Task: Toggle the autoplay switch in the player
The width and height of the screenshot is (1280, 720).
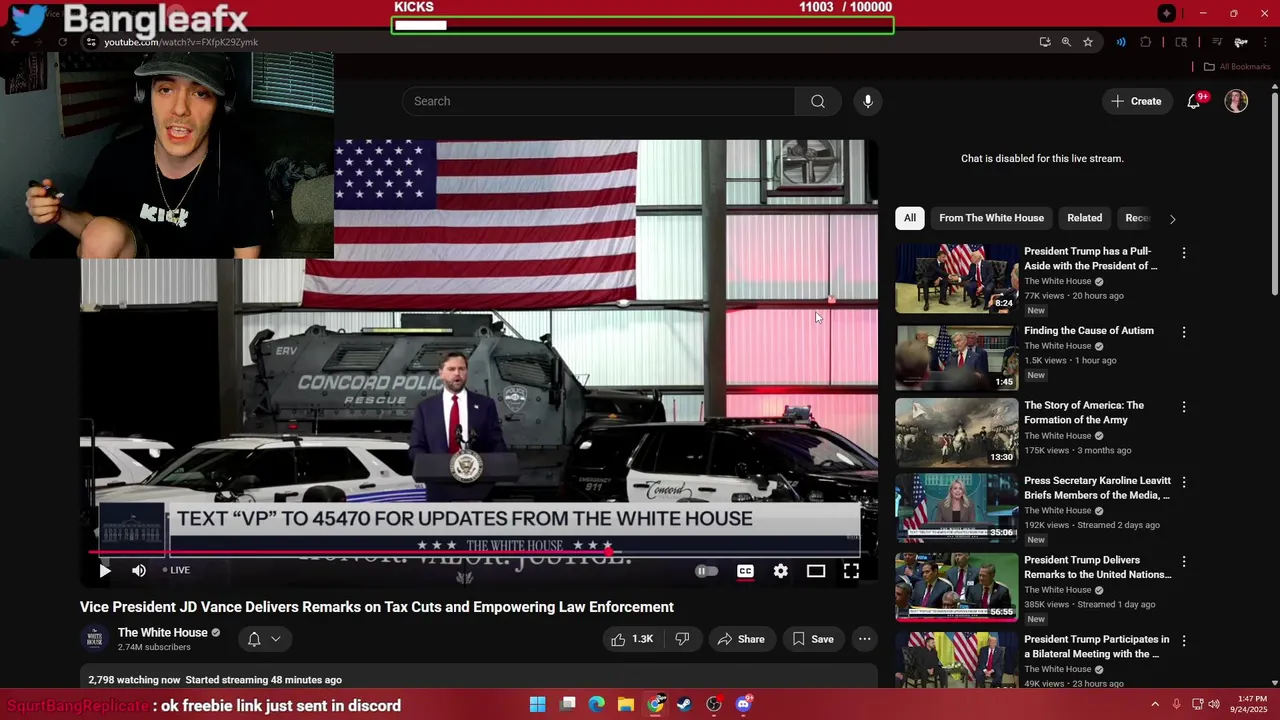Action: point(707,571)
